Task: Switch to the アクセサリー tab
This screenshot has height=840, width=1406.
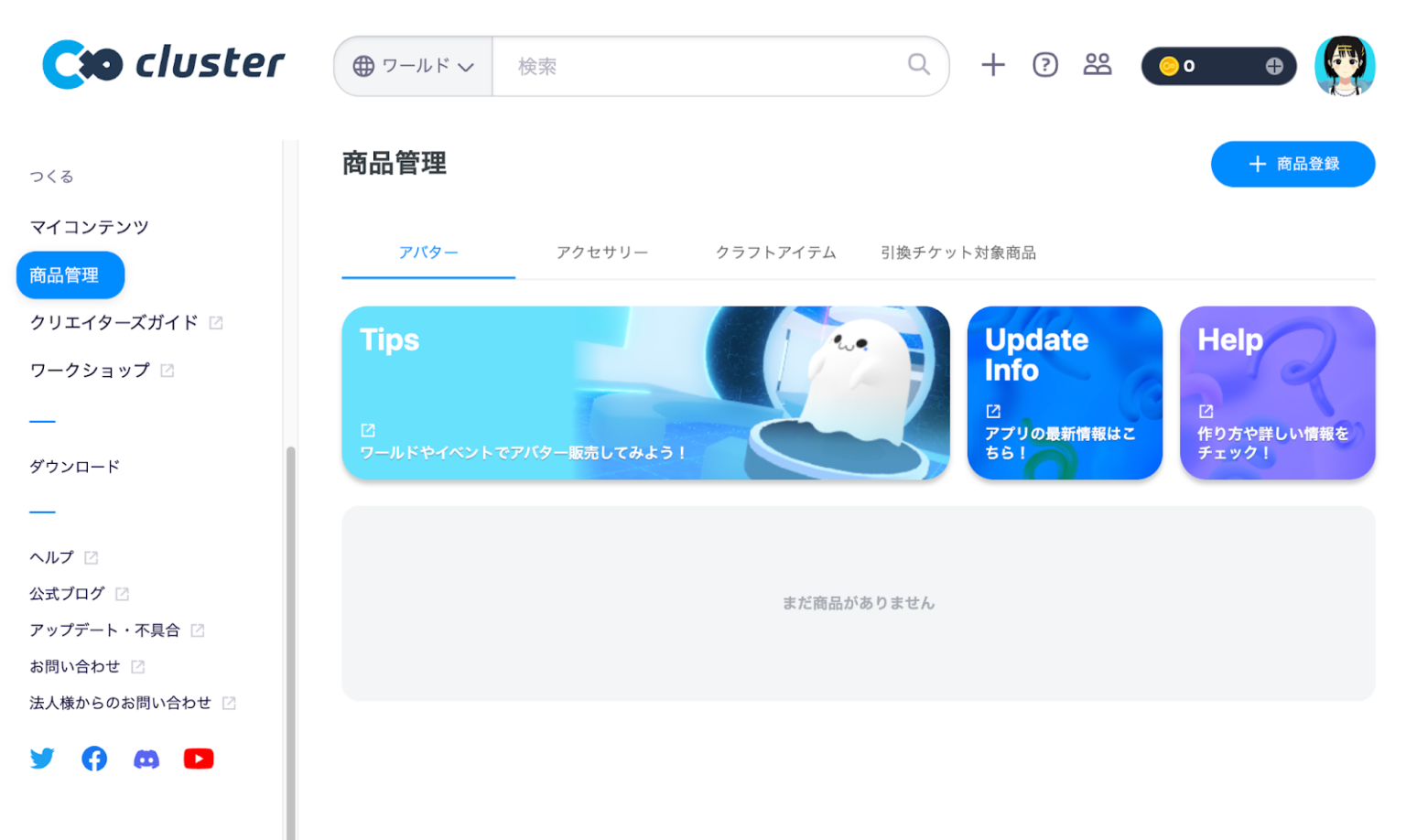Action: pos(601,253)
